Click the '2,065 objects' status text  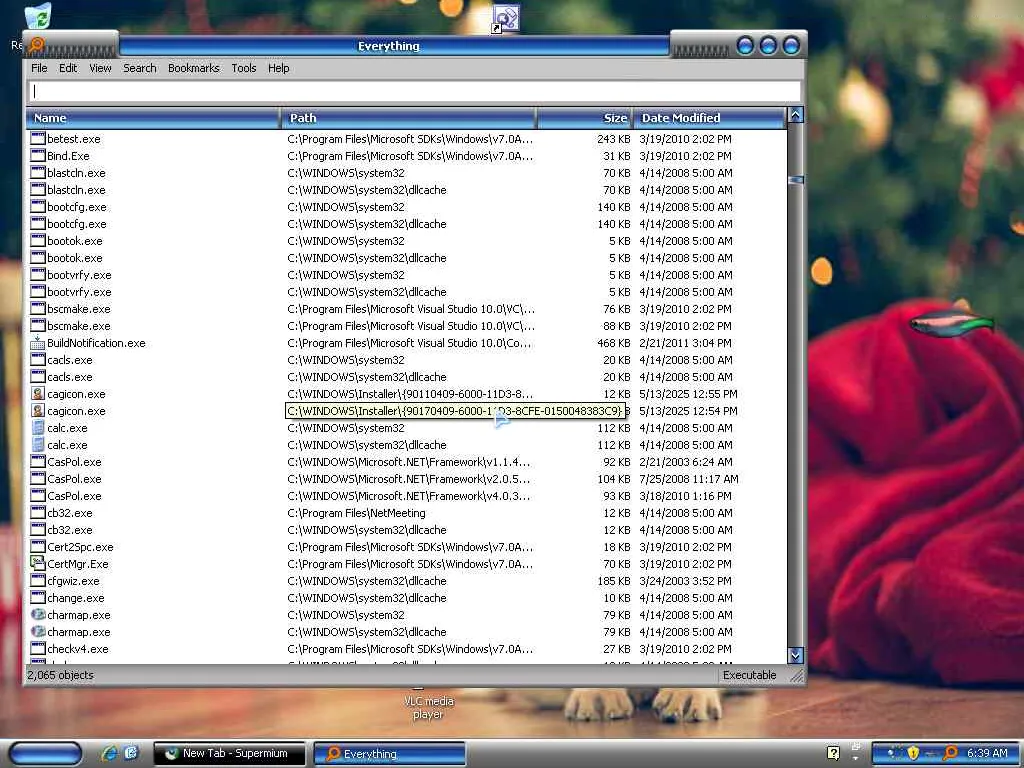pyautogui.click(x=61, y=675)
